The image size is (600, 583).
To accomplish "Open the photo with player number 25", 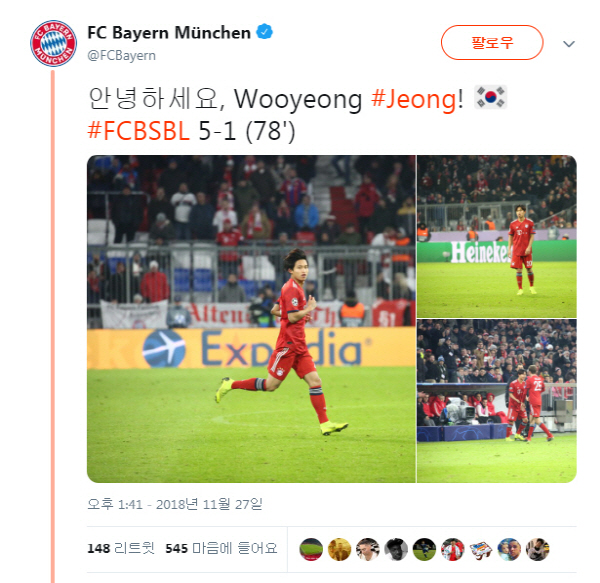I will (497, 401).
